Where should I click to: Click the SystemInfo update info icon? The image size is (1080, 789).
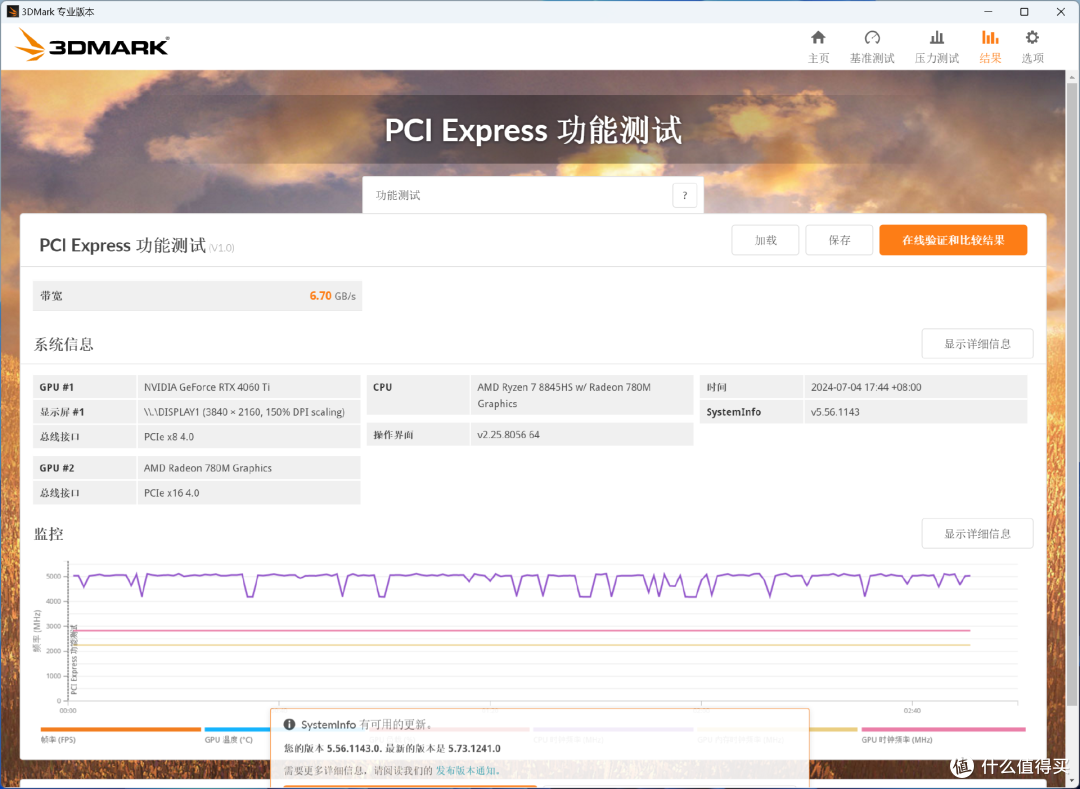point(289,724)
